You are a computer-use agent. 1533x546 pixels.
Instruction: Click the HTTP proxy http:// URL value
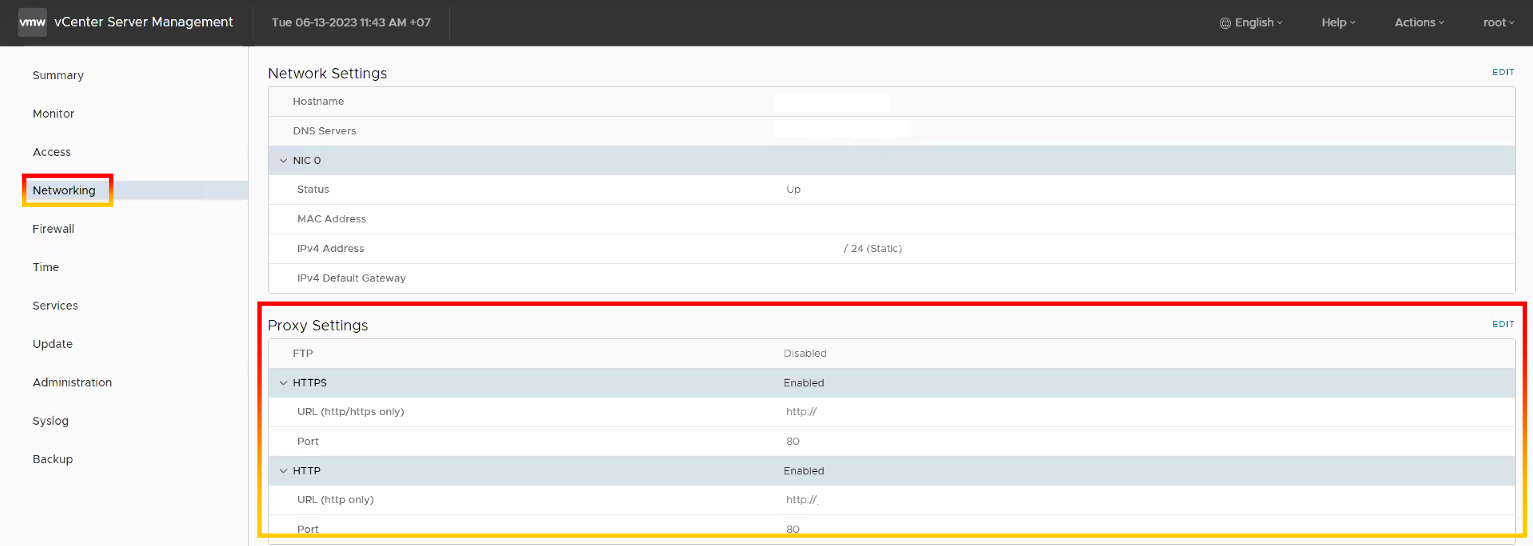pyautogui.click(x=802, y=500)
